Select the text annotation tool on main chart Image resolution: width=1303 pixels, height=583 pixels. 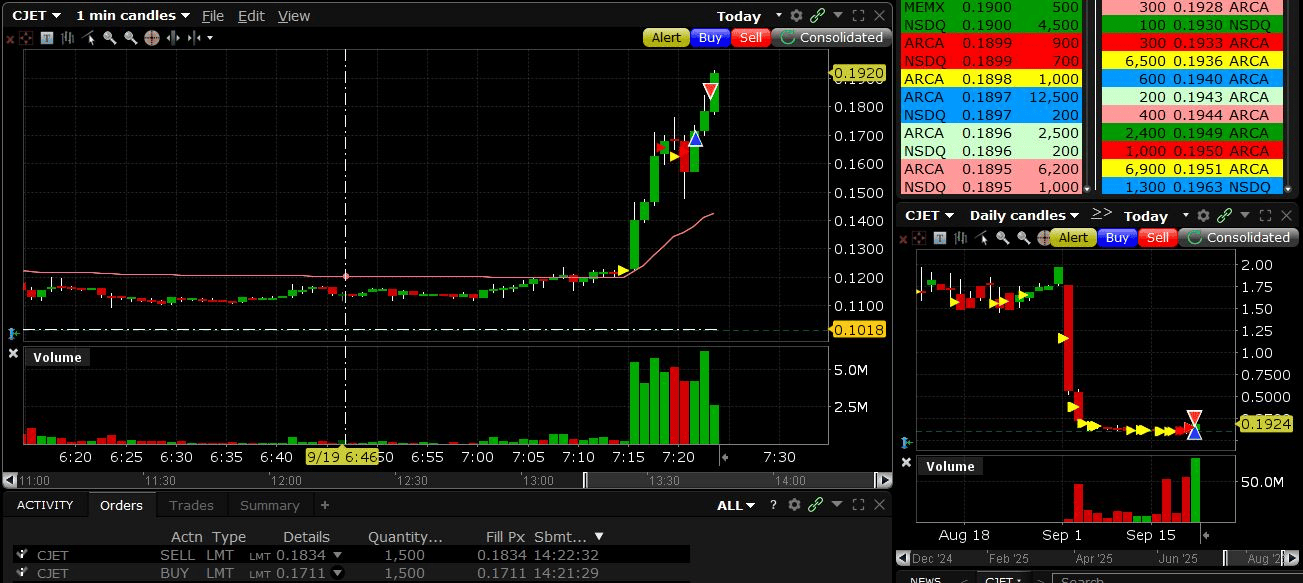[47, 38]
